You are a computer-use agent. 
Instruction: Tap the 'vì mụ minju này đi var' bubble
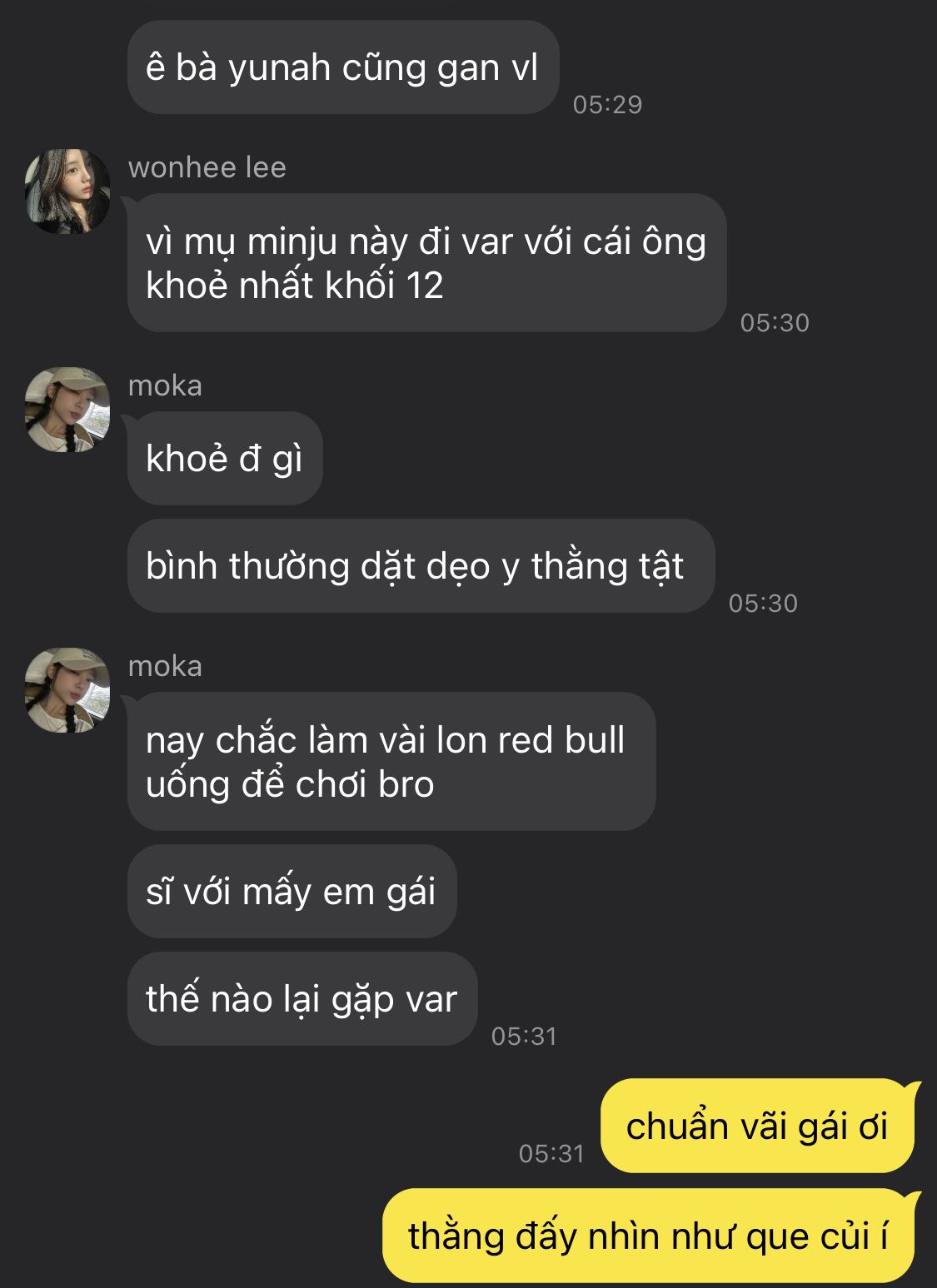[426, 263]
